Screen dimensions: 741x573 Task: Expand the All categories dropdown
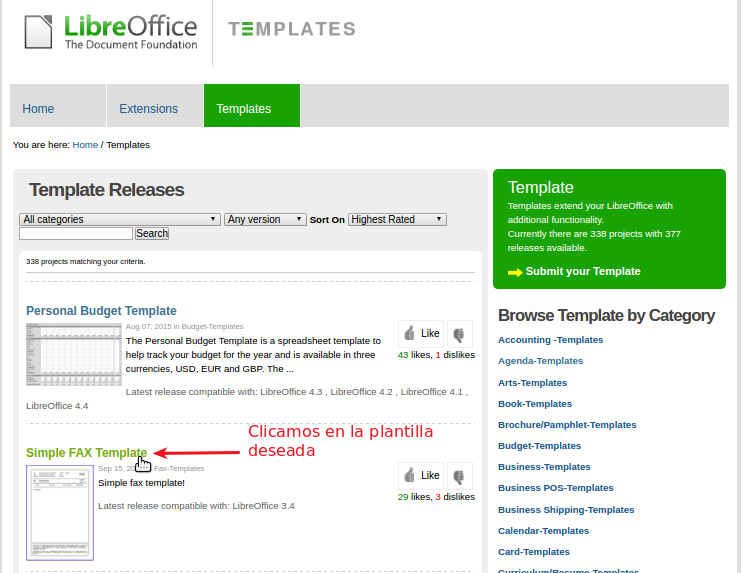pos(120,219)
